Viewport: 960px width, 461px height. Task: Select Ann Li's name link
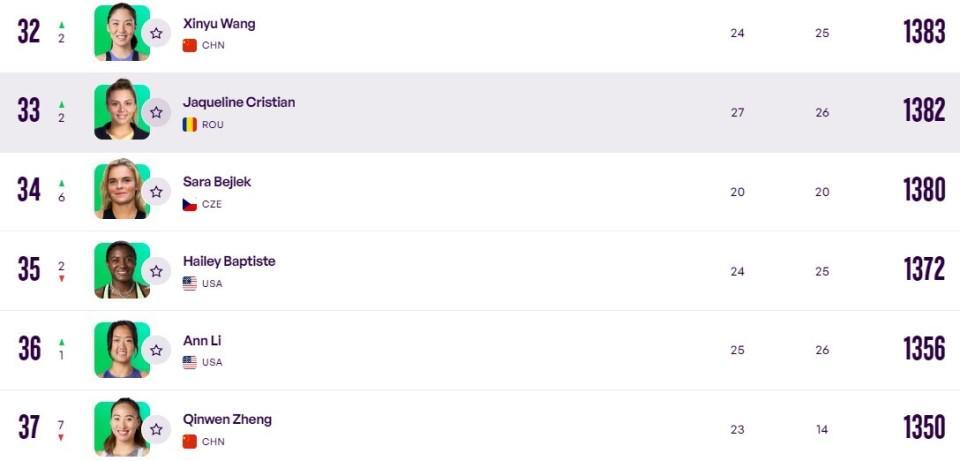click(202, 340)
